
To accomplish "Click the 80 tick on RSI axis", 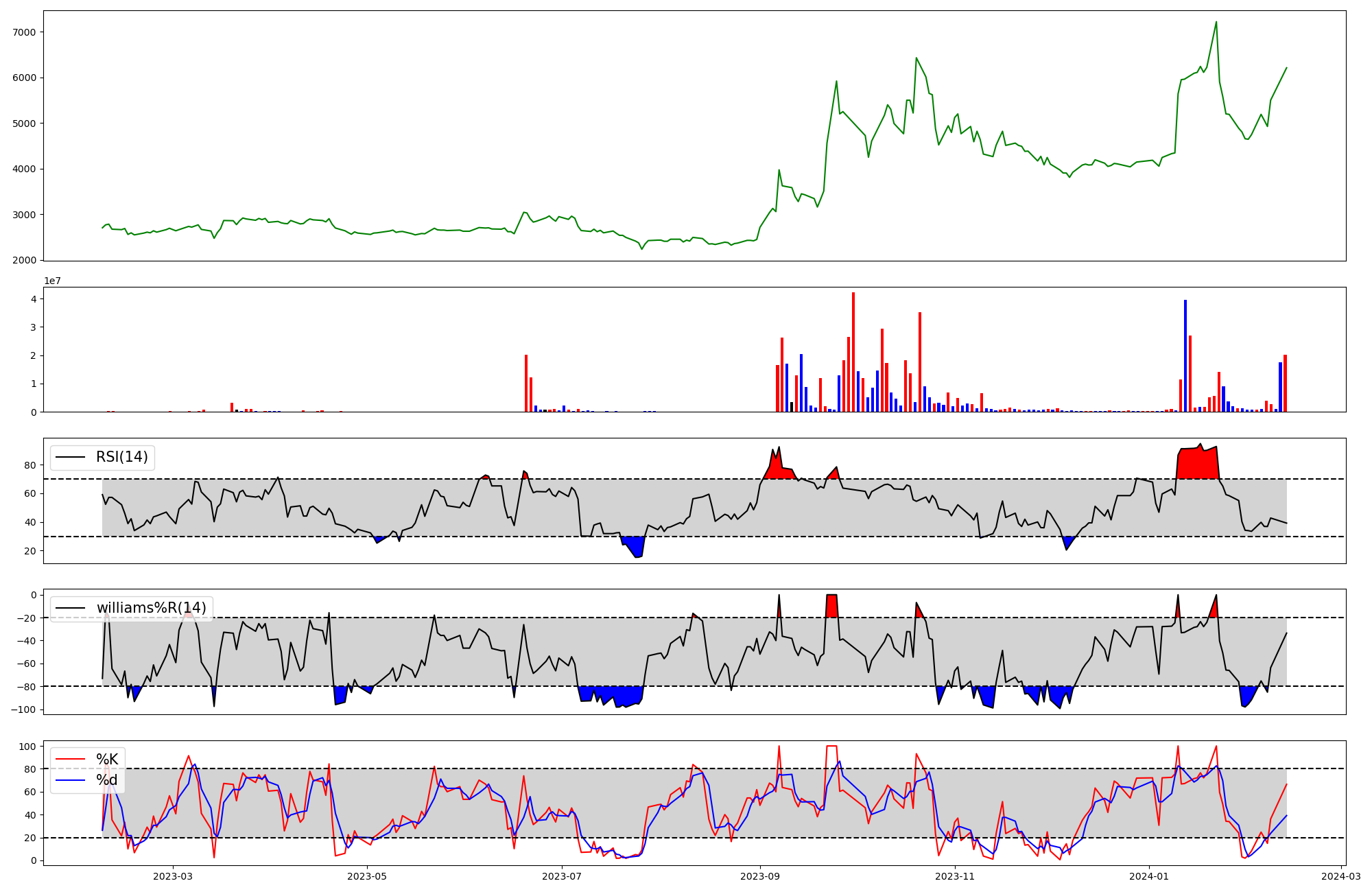I will click(x=30, y=465).
